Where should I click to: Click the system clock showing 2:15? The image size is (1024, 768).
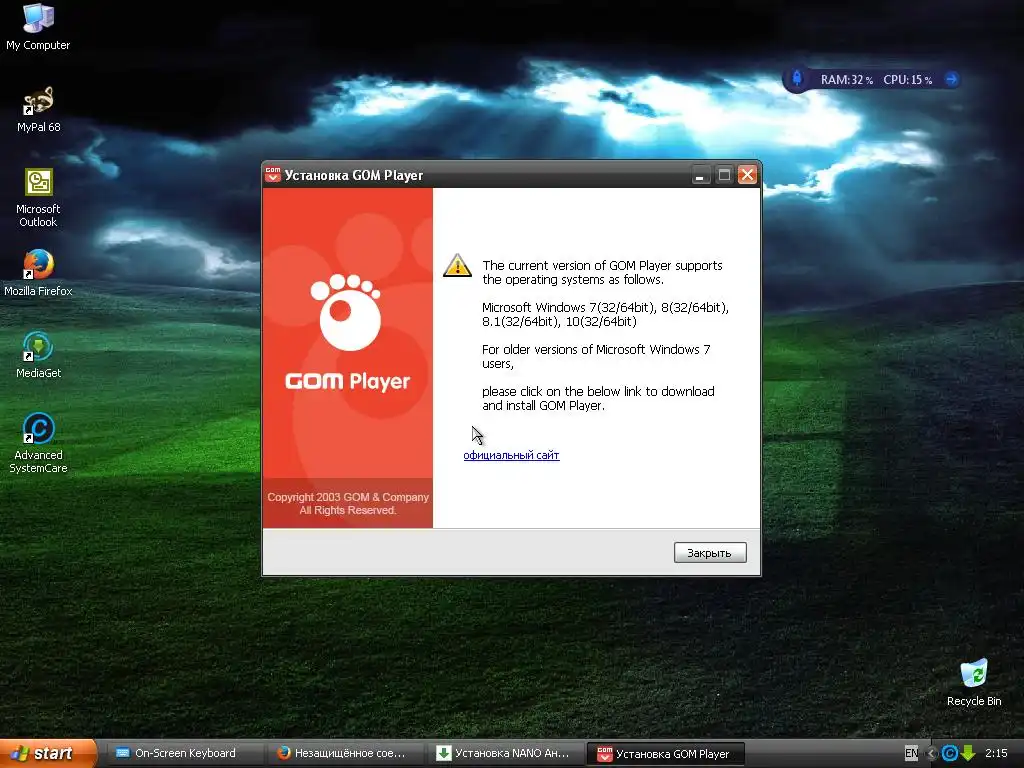(x=997, y=753)
